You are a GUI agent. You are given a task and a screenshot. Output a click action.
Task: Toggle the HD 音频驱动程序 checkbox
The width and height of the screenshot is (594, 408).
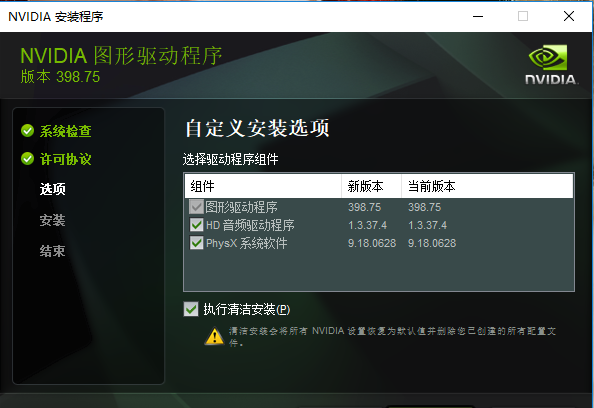click(x=196, y=225)
